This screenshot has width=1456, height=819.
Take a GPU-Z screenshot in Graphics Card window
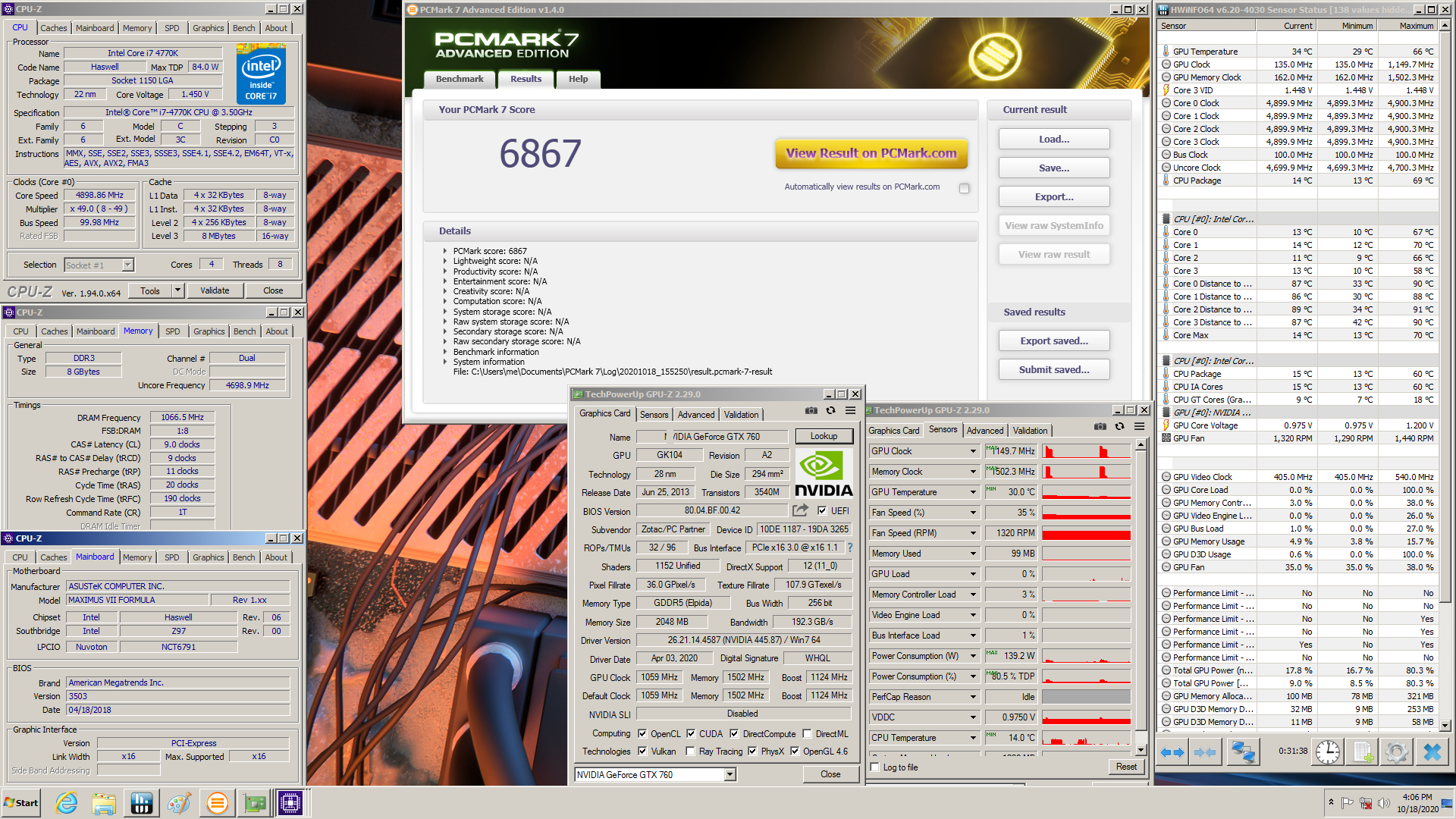(x=811, y=410)
